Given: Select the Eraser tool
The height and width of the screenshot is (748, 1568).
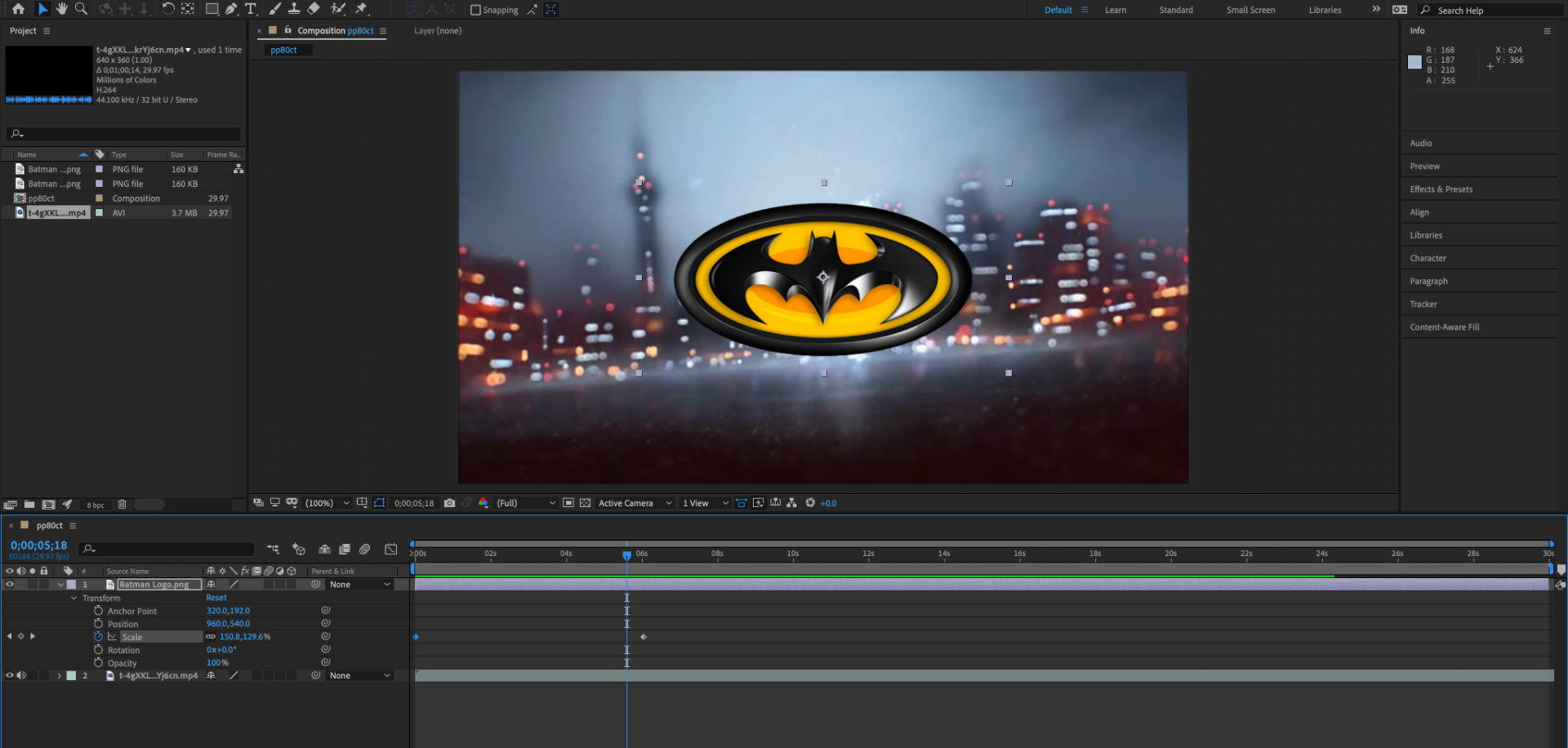Looking at the screenshot, I should point(314,9).
